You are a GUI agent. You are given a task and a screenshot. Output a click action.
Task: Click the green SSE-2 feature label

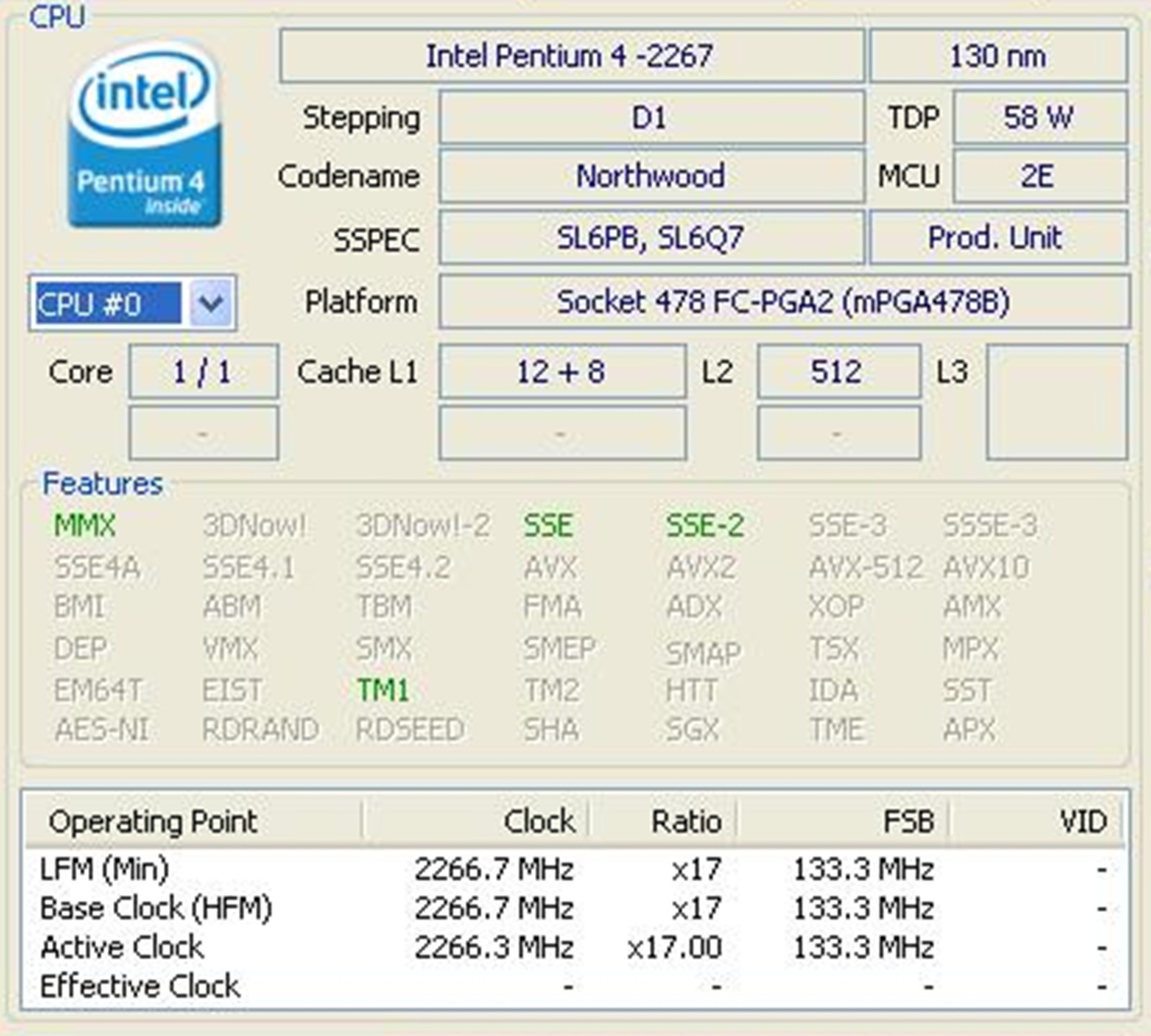click(705, 526)
